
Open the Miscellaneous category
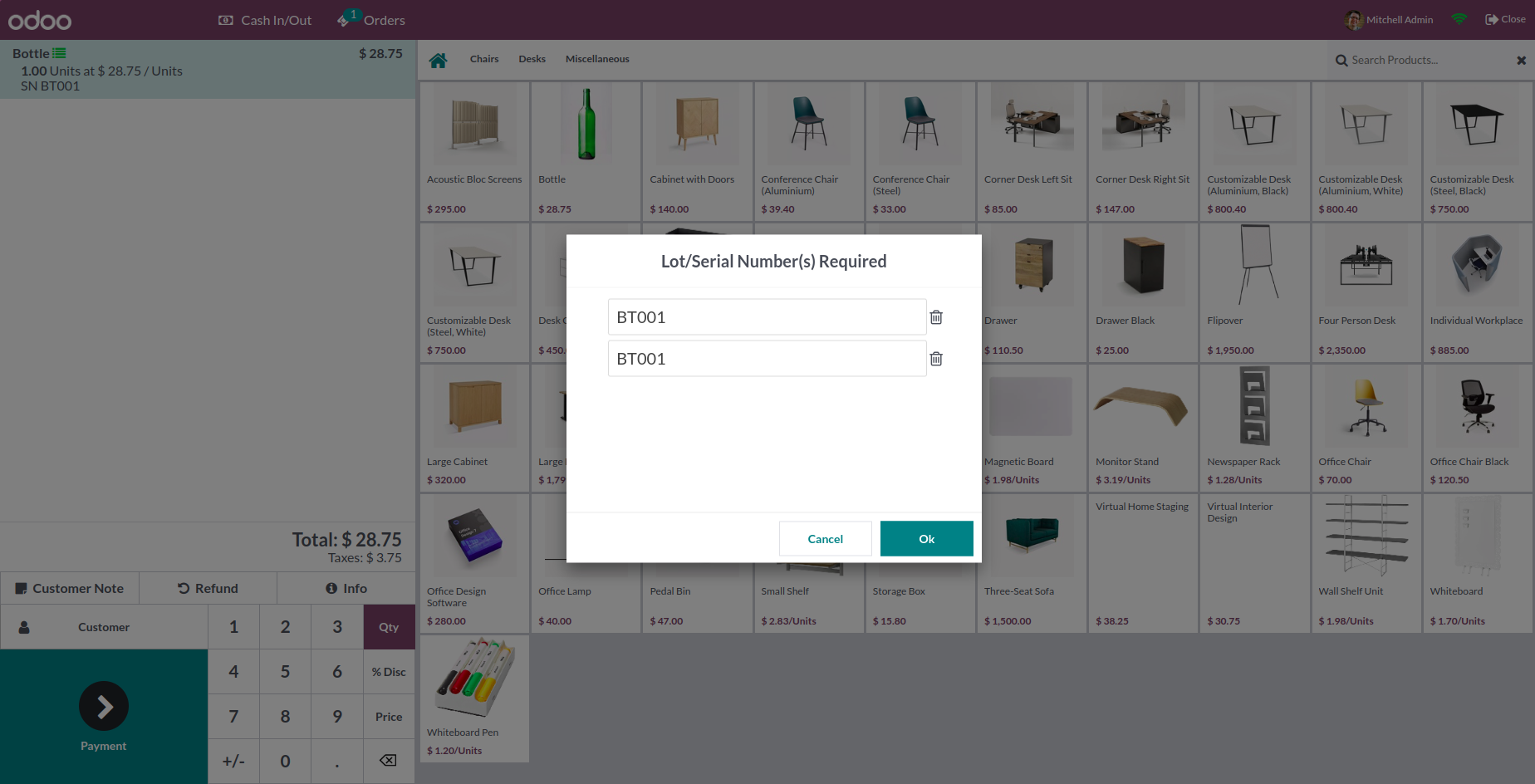597,59
